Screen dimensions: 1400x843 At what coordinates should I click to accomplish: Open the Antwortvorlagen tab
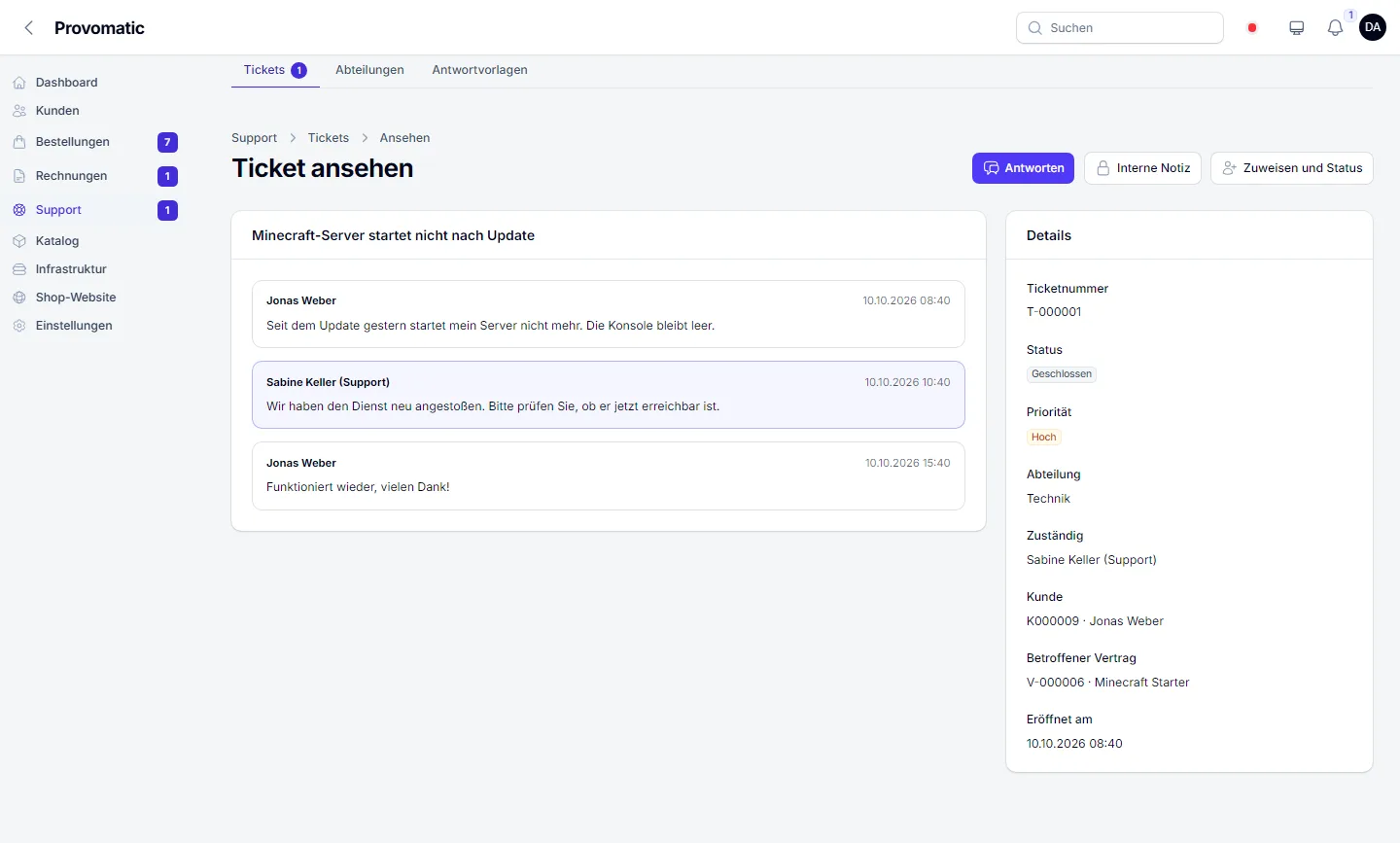tap(479, 70)
